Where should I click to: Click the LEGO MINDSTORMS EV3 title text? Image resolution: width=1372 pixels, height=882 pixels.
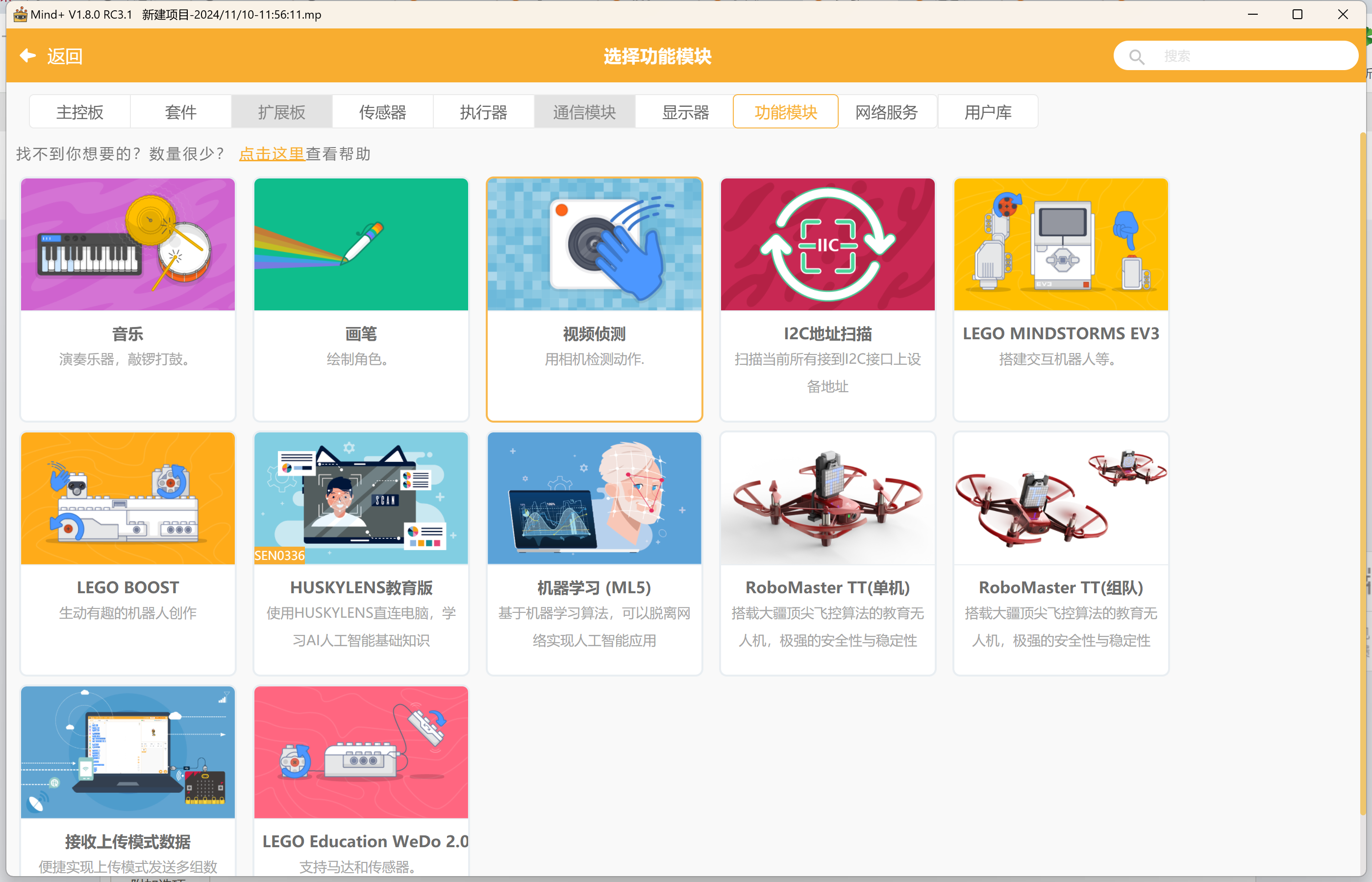pos(1061,333)
